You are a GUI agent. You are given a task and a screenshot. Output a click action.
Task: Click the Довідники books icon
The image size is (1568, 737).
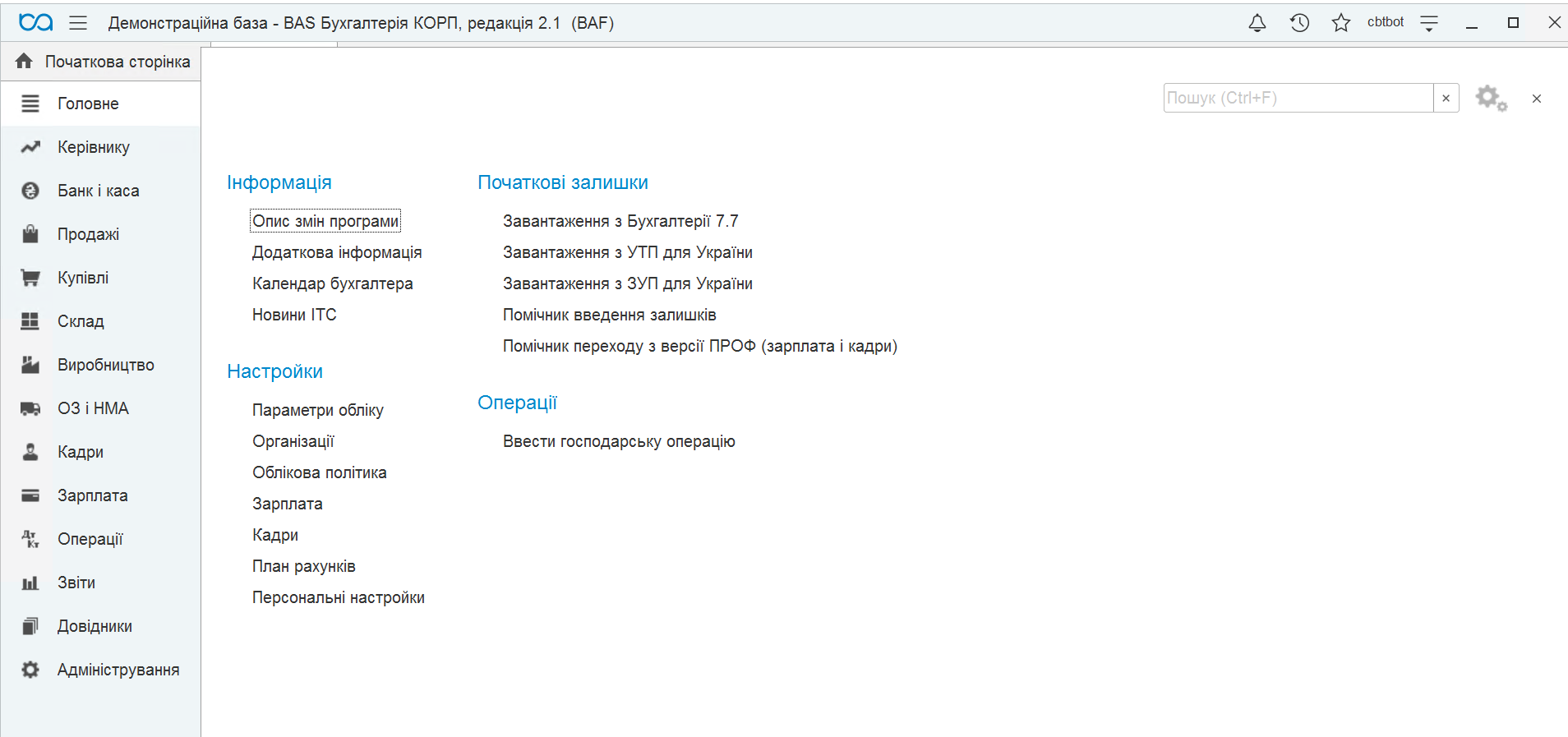click(30, 626)
